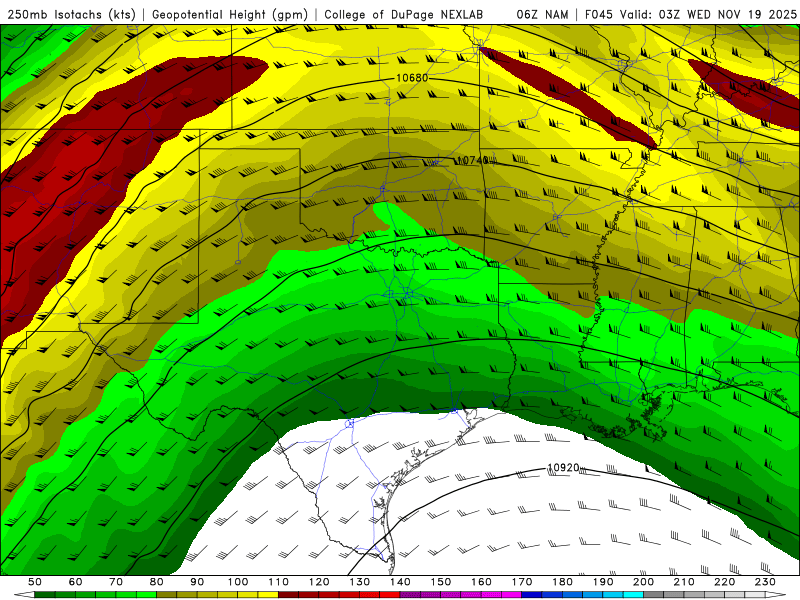Click the 140 value on the color scale
This screenshot has height=600, width=800.
pos(400,582)
